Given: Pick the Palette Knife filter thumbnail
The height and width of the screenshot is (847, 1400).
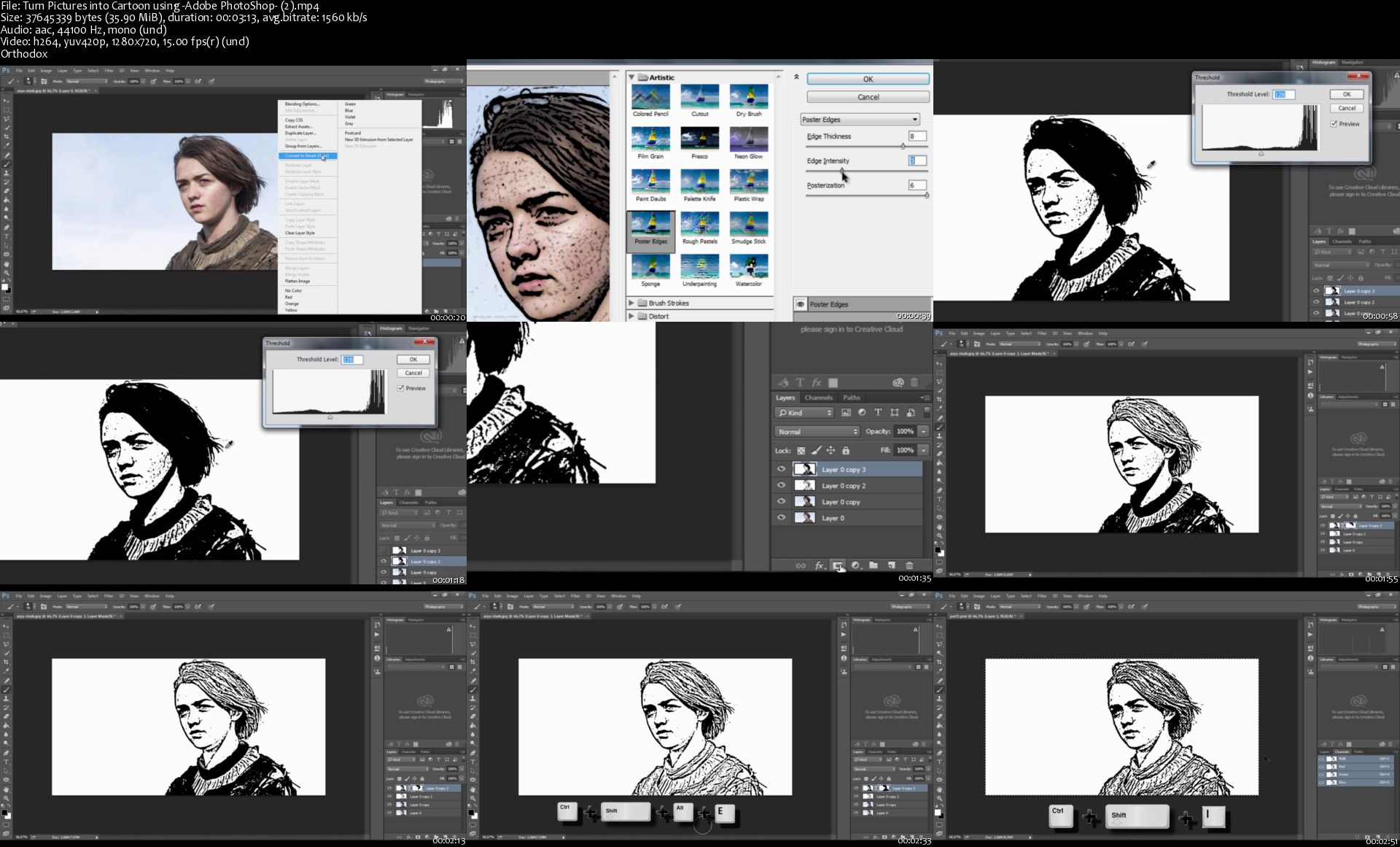Looking at the screenshot, I should coord(699,181).
